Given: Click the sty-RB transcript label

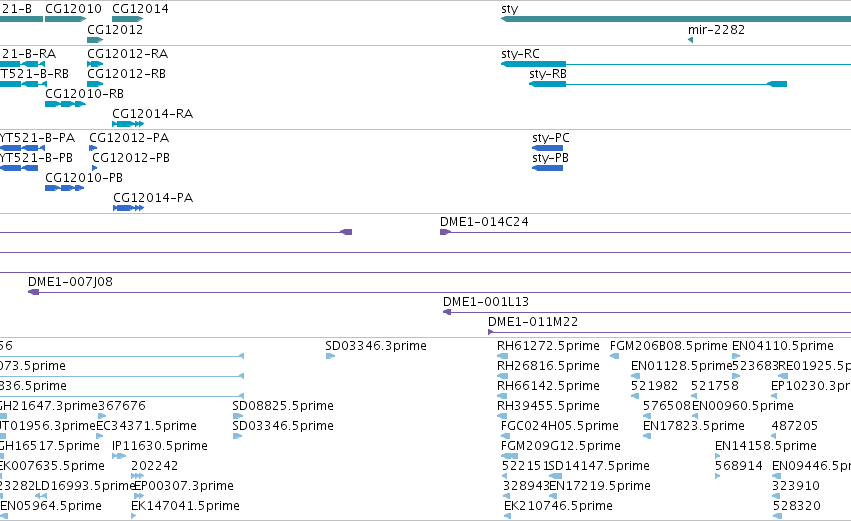Looking at the screenshot, I should [548, 74].
